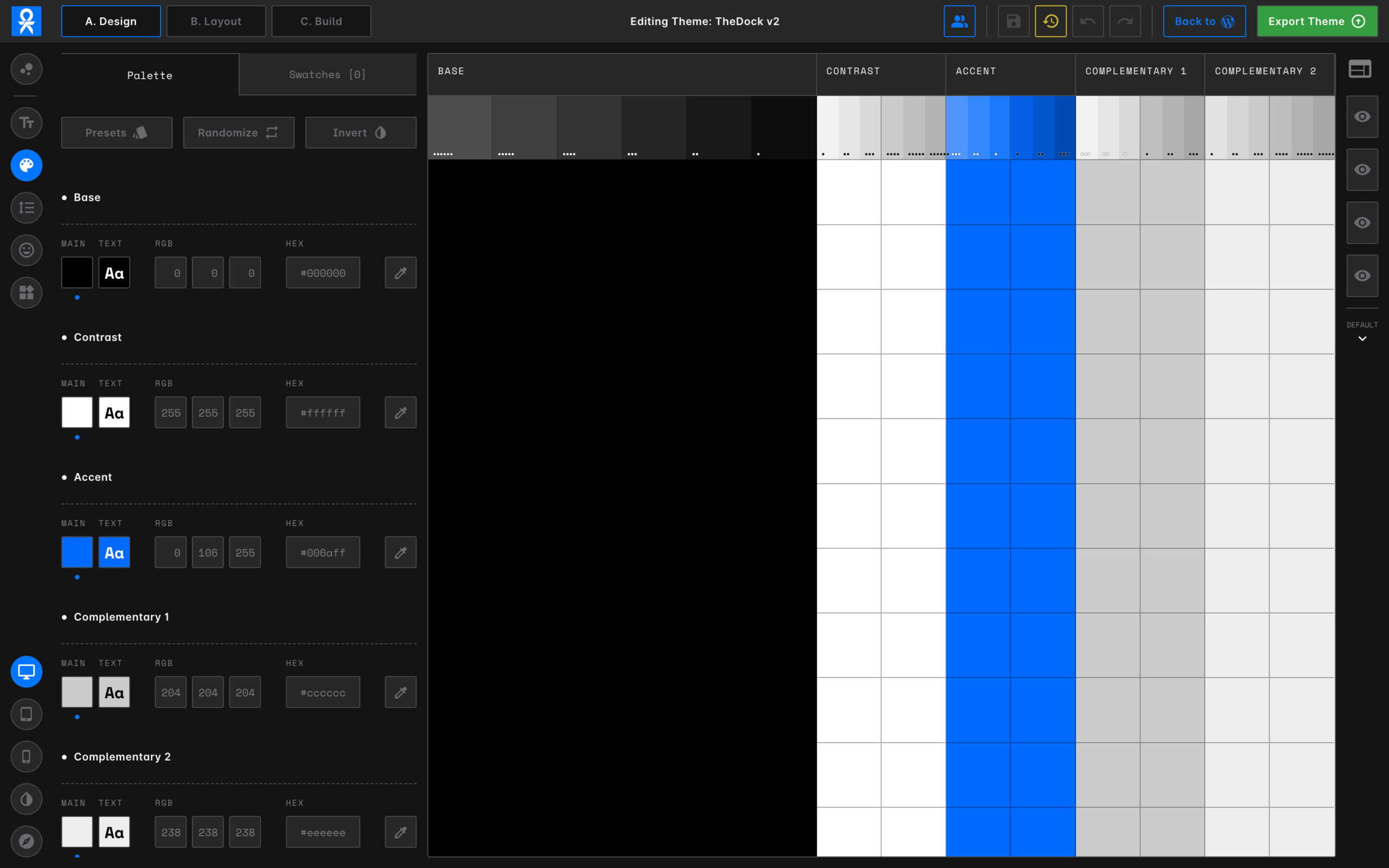This screenshot has height=868, width=1389.
Task: Switch to the Swatches tab
Action: click(327, 75)
